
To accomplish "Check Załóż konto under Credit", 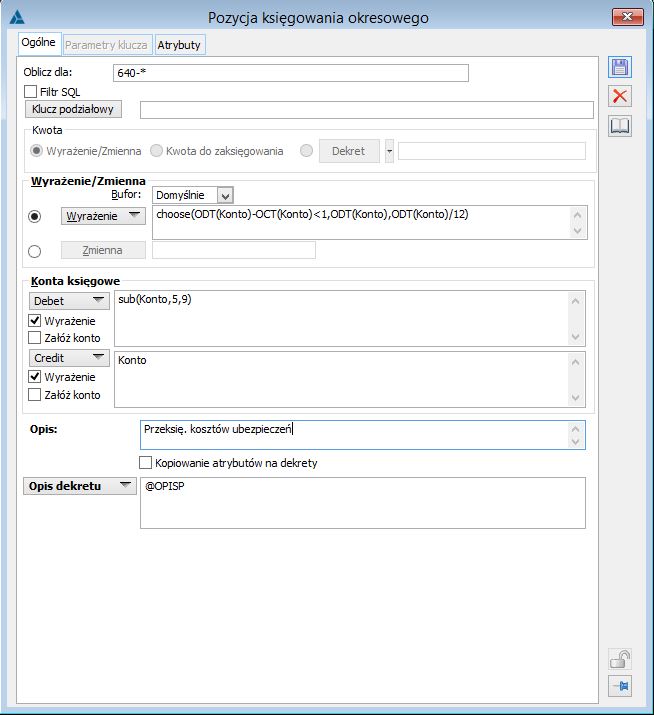I will click(x=35, y=395).
